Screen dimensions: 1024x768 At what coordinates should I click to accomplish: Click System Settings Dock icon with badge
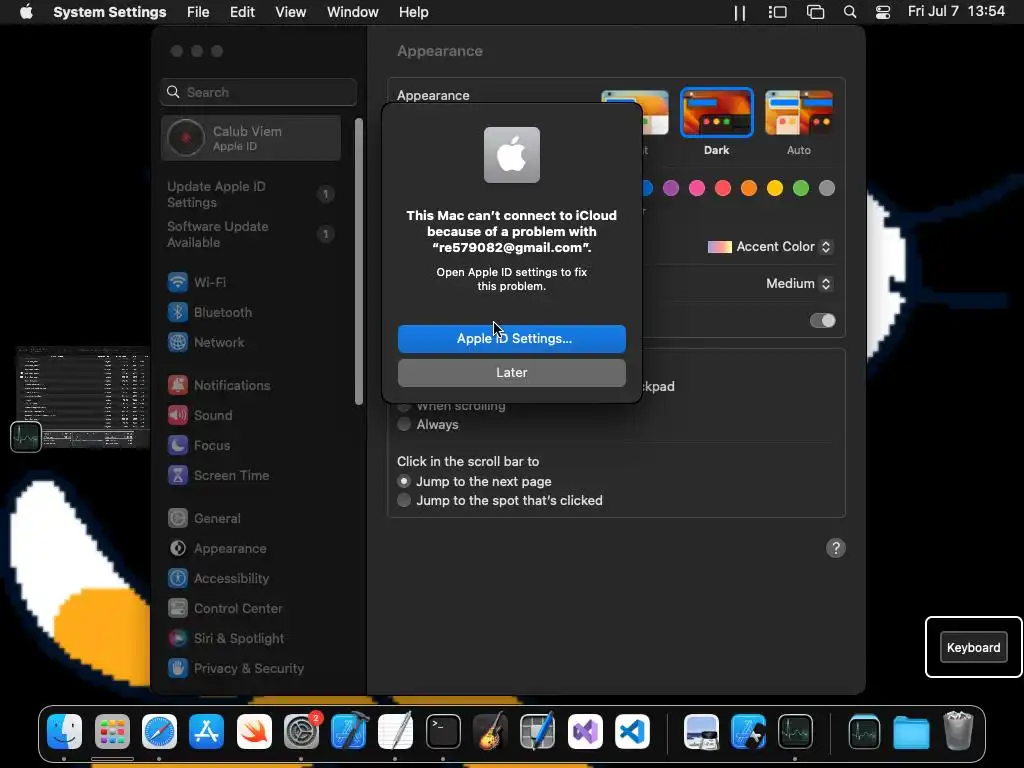pyautogui.click(x=302, y=731)
